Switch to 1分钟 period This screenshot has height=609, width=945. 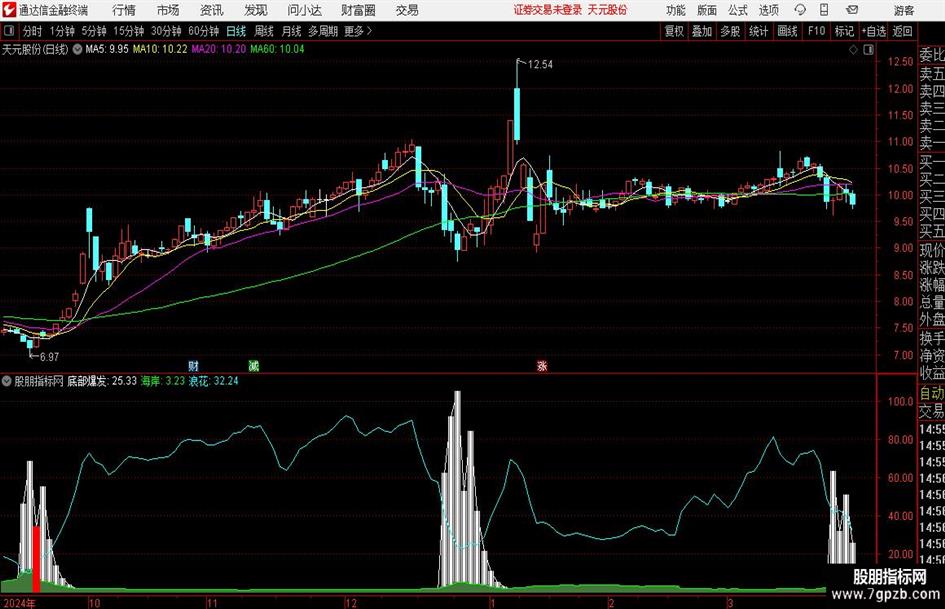62,31
